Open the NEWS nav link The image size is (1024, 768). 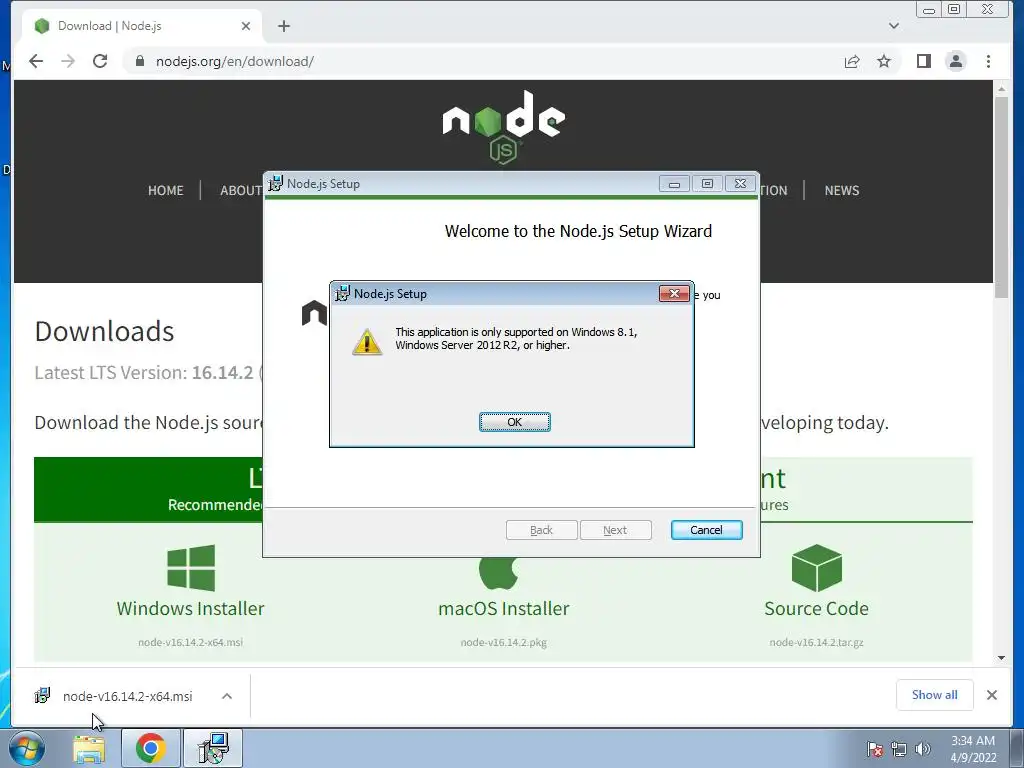pos(841,191)
